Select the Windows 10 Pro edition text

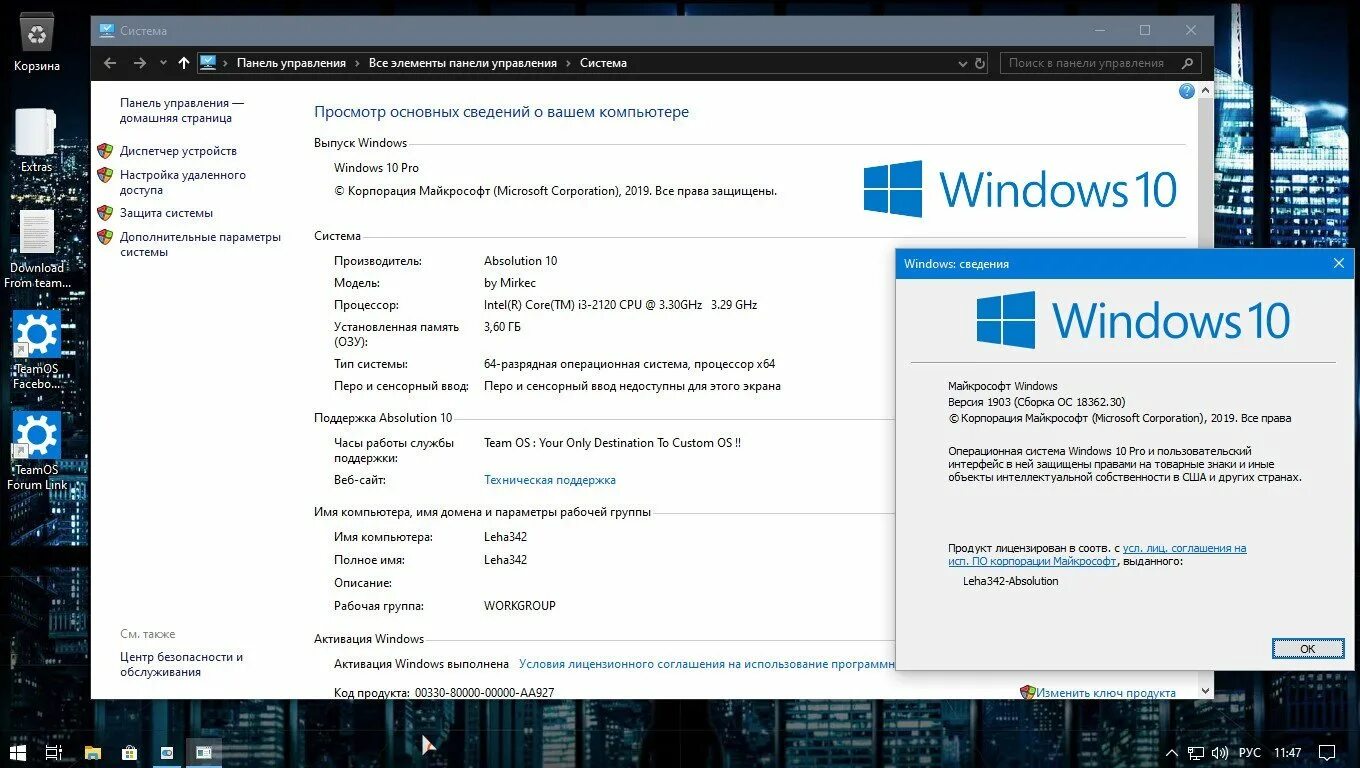point(376,168)
